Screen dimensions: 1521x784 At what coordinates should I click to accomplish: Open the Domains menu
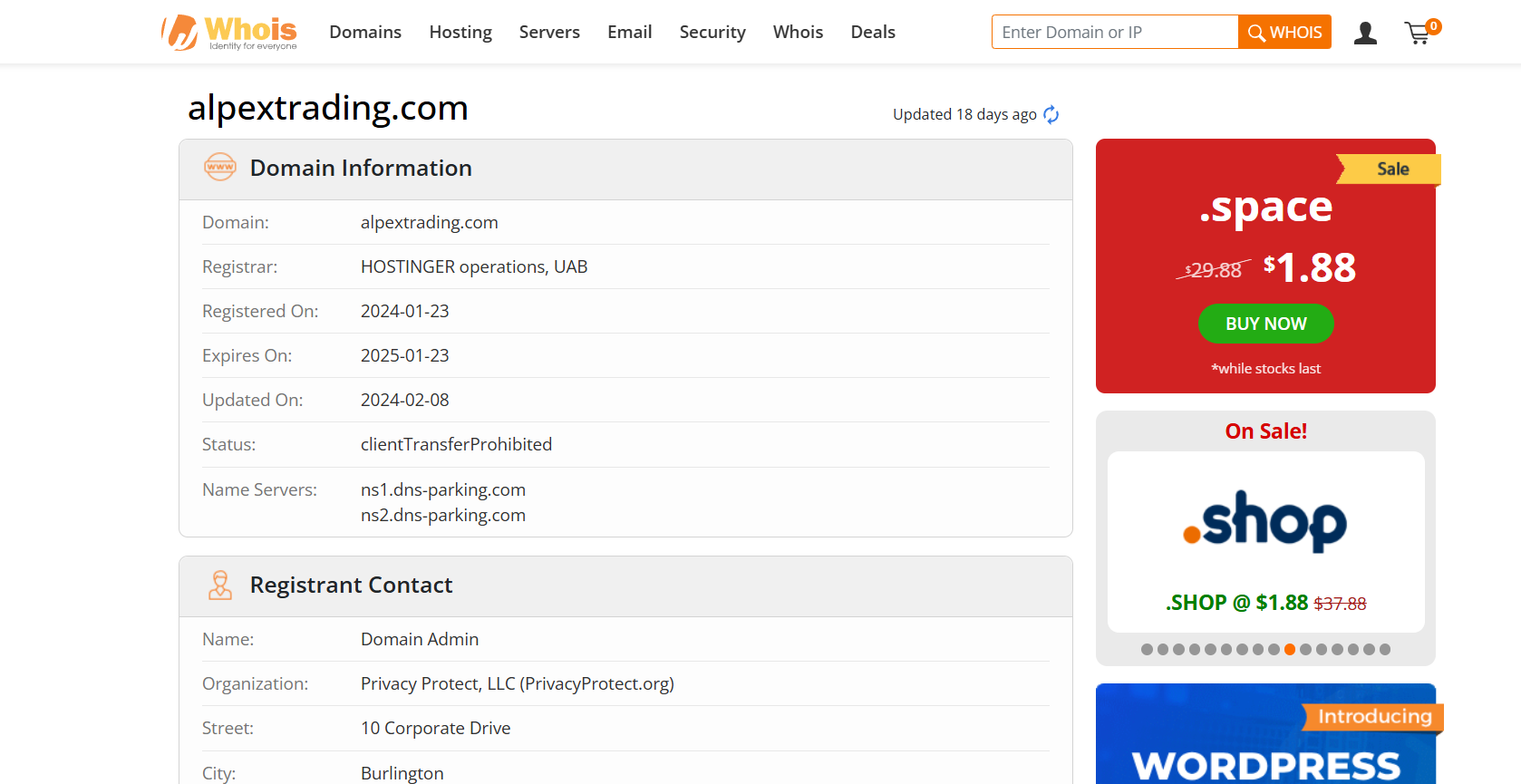(x=365, y=32)
